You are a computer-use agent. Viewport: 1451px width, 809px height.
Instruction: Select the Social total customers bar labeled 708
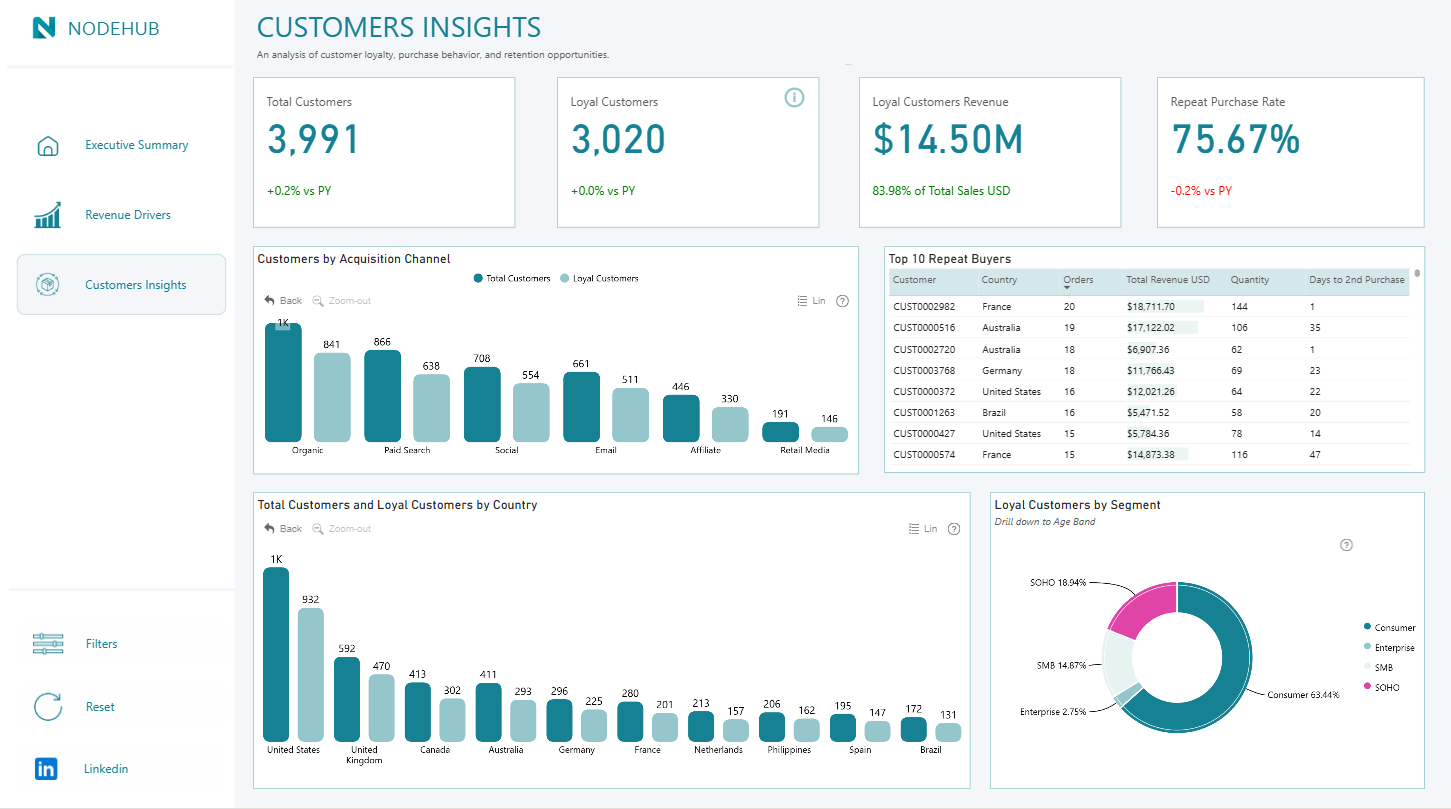482,404
